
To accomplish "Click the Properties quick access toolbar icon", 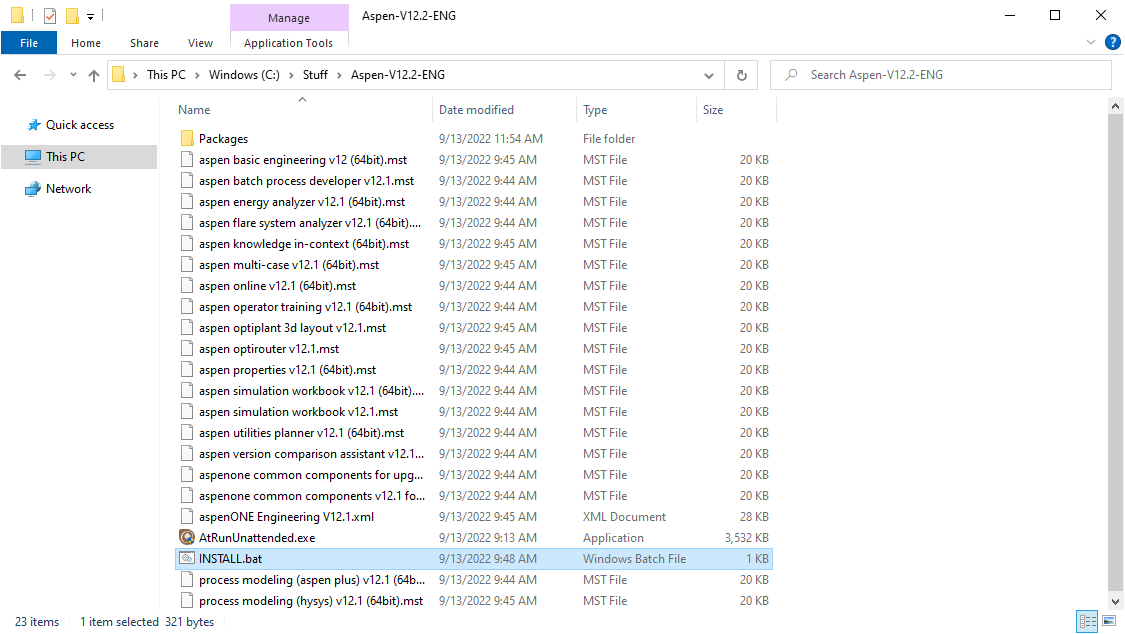I will coord(50,16).
